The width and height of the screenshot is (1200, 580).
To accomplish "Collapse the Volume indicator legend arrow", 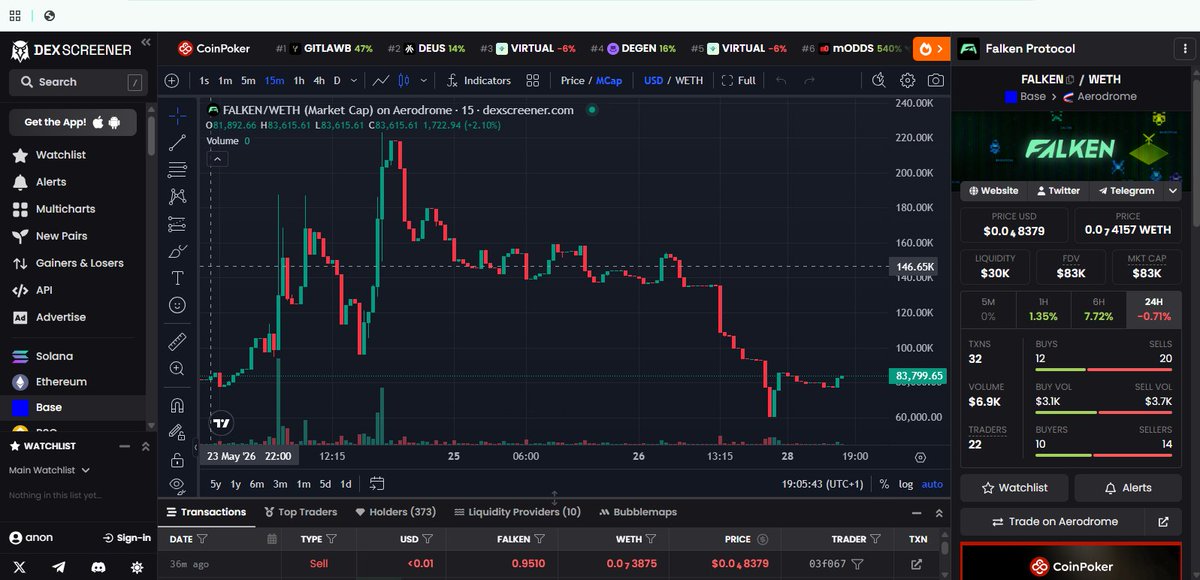I will click(x=218, y=159).
